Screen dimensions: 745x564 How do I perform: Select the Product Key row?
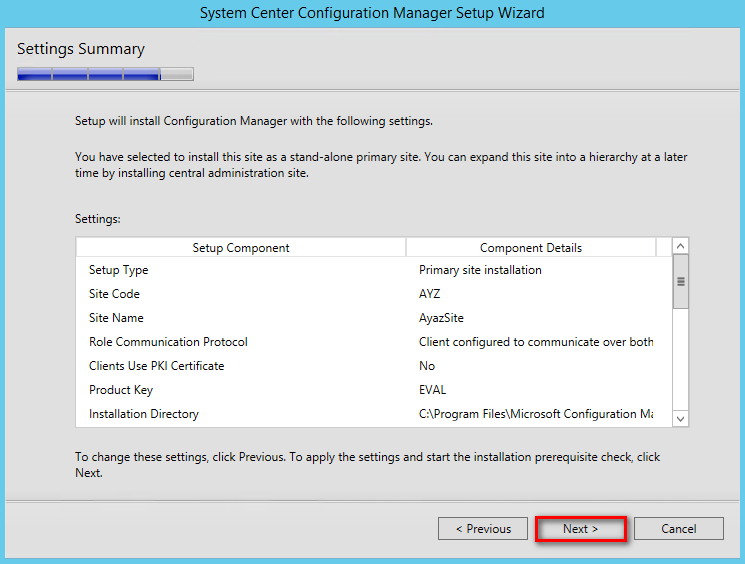tap(374, 390)
